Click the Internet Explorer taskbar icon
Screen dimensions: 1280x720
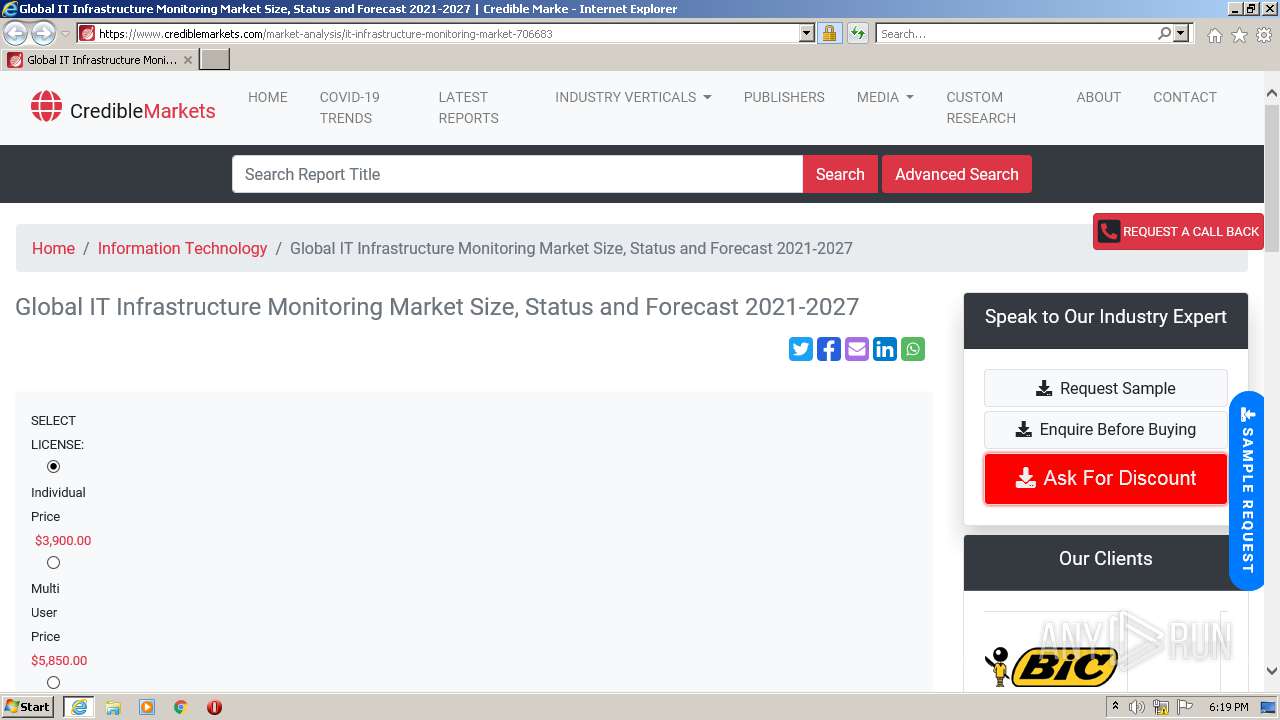coord(79,707)
